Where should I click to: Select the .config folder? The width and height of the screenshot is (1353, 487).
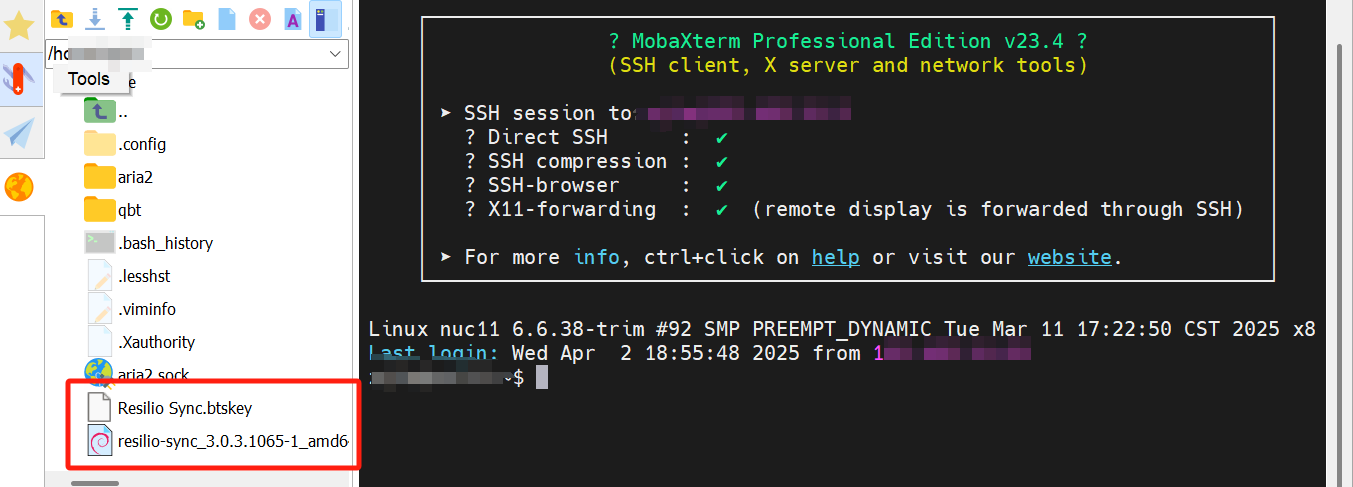coord(141,144)
